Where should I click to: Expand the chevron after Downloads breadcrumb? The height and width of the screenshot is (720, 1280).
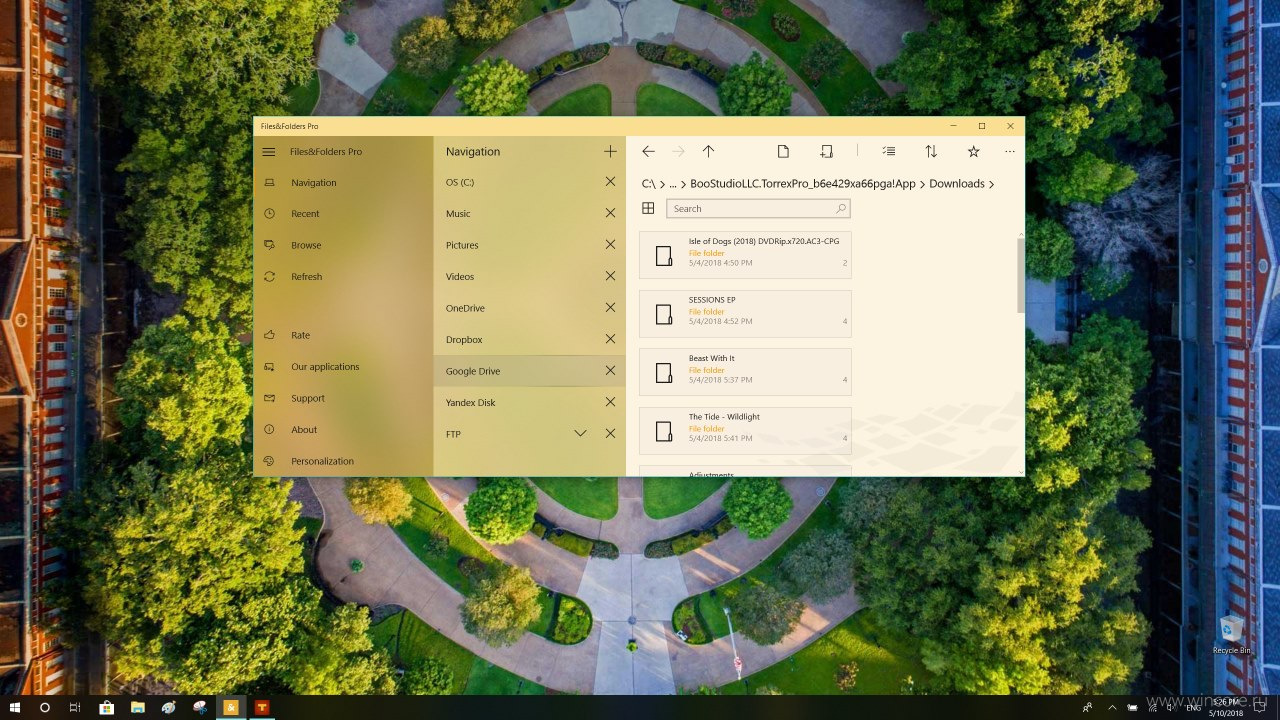[x=992, y=184]
